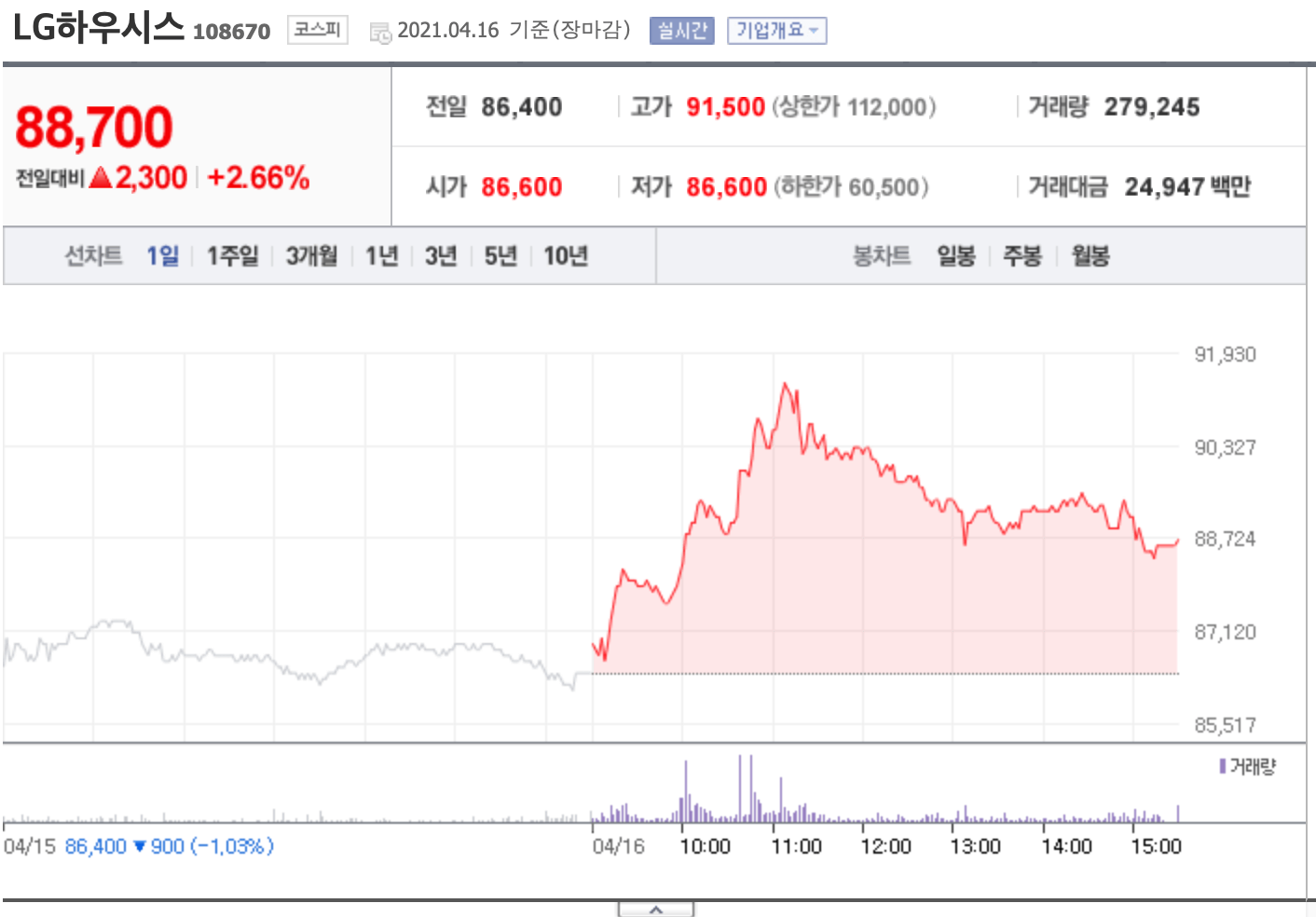
Task: Collapse chart panel with bottom up-arrow
Action: tap(656, 910)
